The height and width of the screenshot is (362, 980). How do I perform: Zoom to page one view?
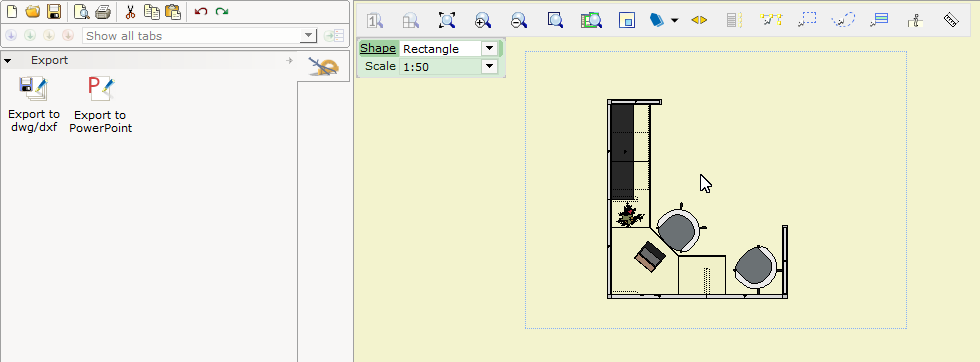click(x=374, y=20)
